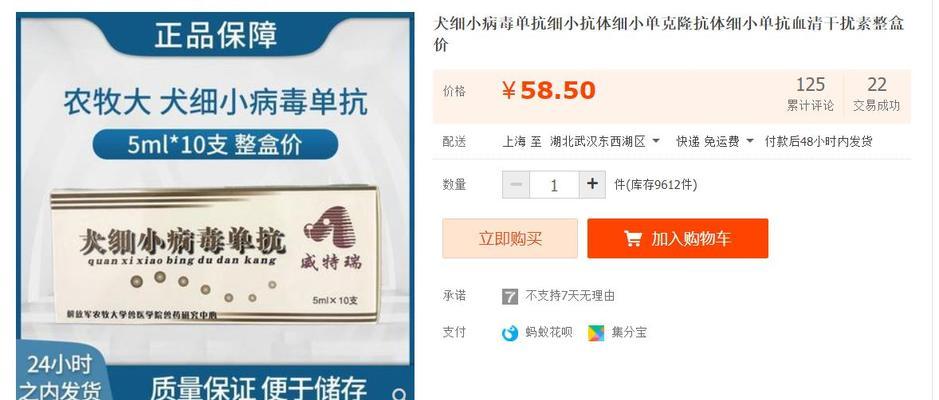This screenshot has height=400, width=939.
Task: Click the magnifier icon on product image
Action: click(x=399, y=393)
